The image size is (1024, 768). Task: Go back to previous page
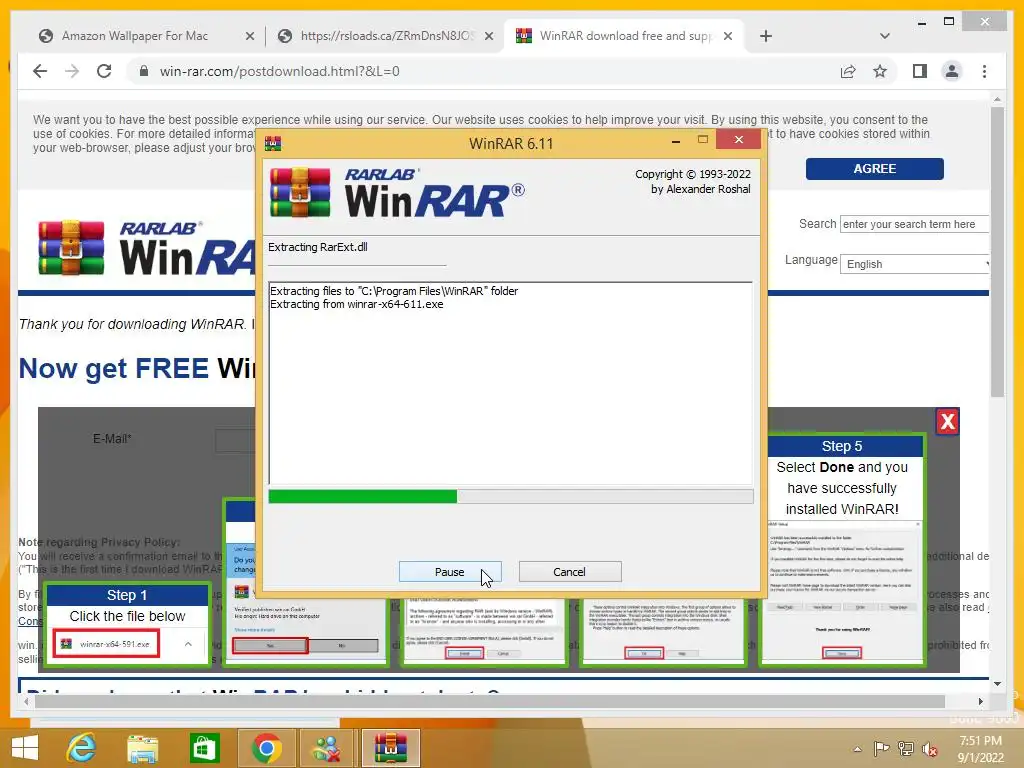[x=40, y=71]
